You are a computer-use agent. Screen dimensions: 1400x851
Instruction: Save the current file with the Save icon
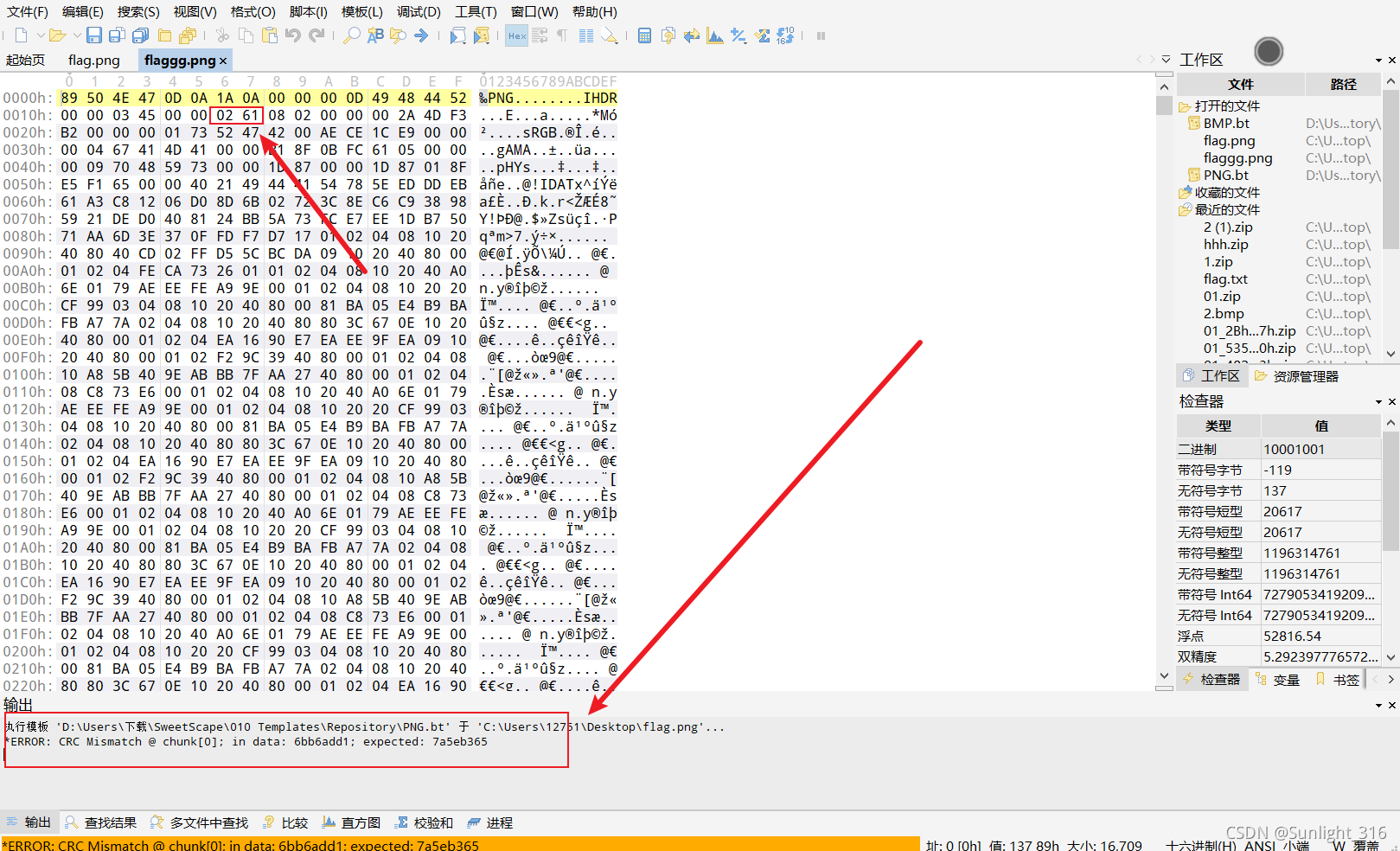pyautogui.click(x=94, y=35)
